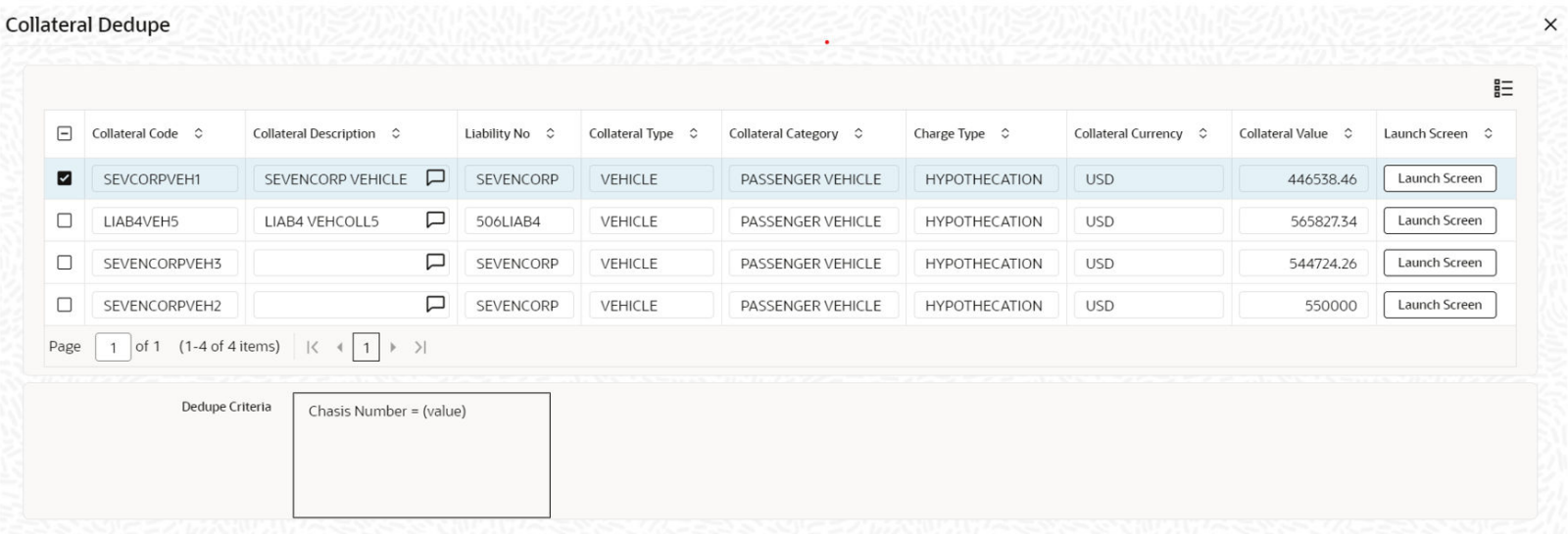This screenshot has height=536, width=1568.
Task: Sort by Collateral Description column arrows
Action: (x=396, y=133)
